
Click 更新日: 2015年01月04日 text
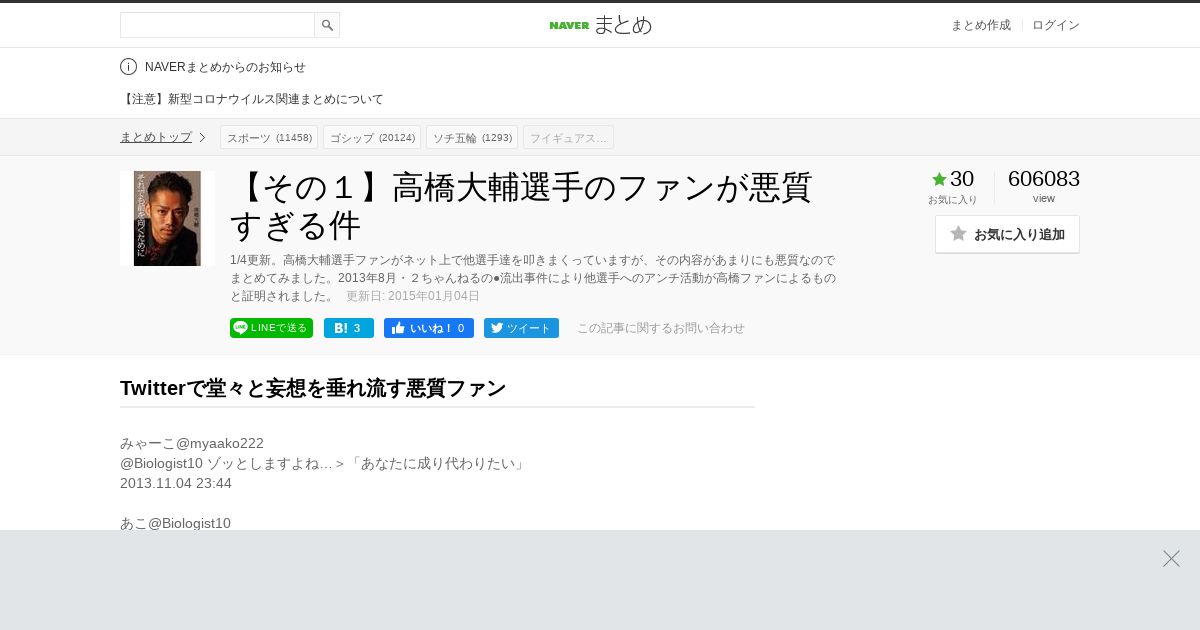(x=413, y=296)
